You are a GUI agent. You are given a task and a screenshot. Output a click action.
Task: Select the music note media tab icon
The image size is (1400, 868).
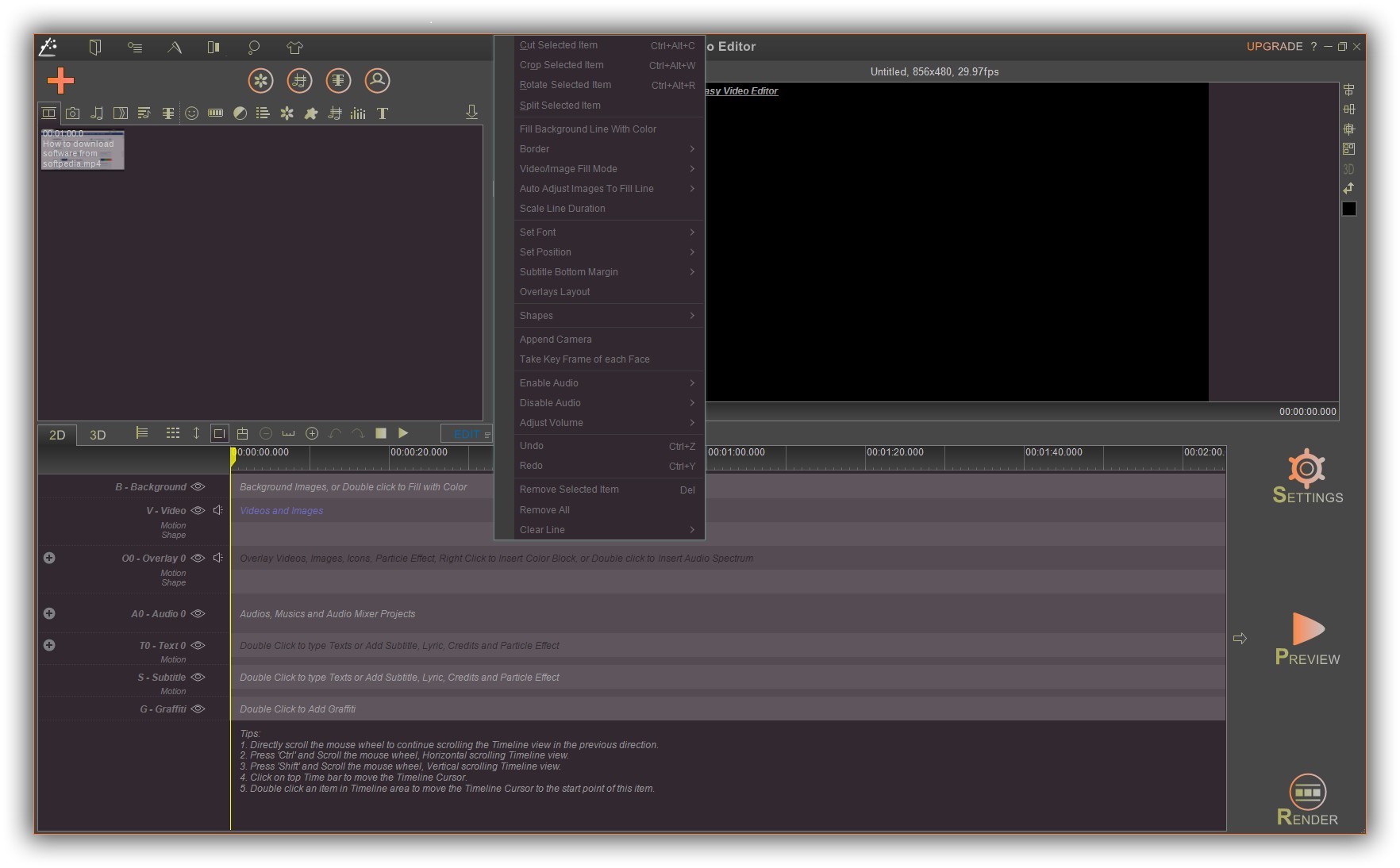click(x=96, y=113)
